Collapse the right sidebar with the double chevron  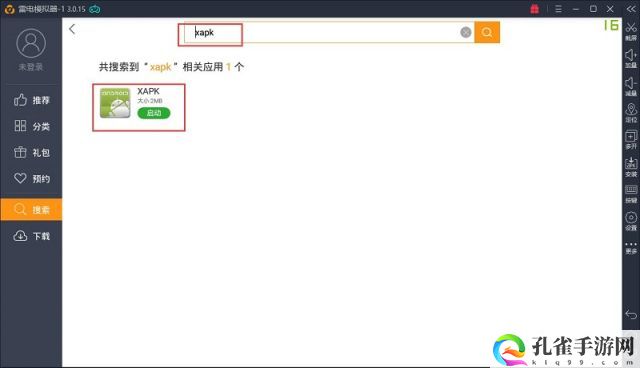631,9
